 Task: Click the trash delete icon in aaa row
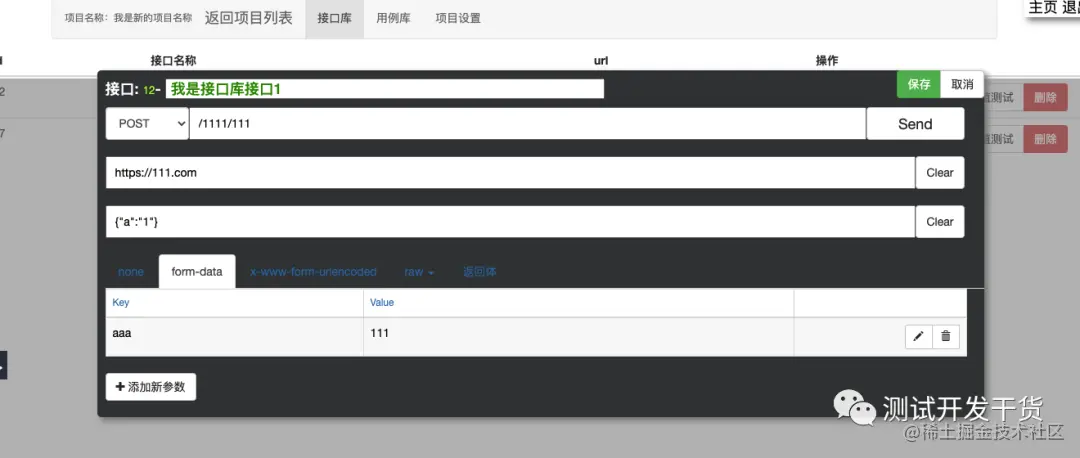pyautogui.click(x=946, y=336)
